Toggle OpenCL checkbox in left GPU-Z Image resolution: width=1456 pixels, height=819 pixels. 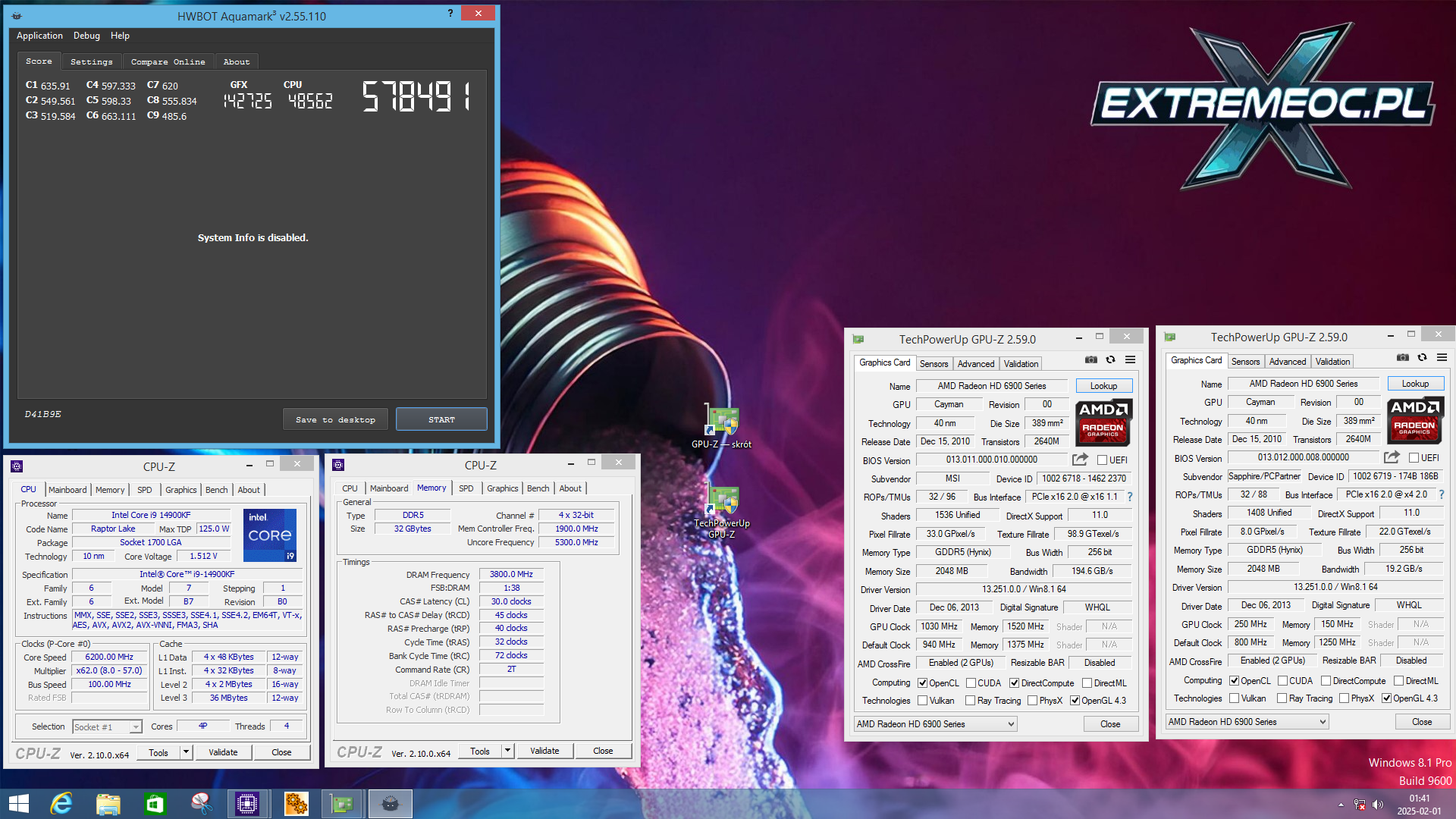[x=923, y=683]
